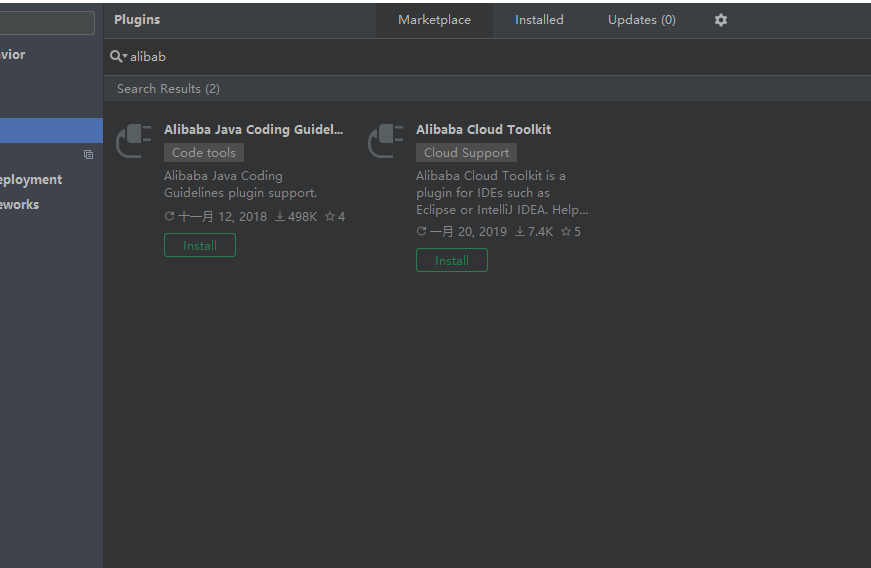This screenshot has height=568, width=871.
Task: Select the Frameworks item in settings sidebar
Action: pos(19,205)
